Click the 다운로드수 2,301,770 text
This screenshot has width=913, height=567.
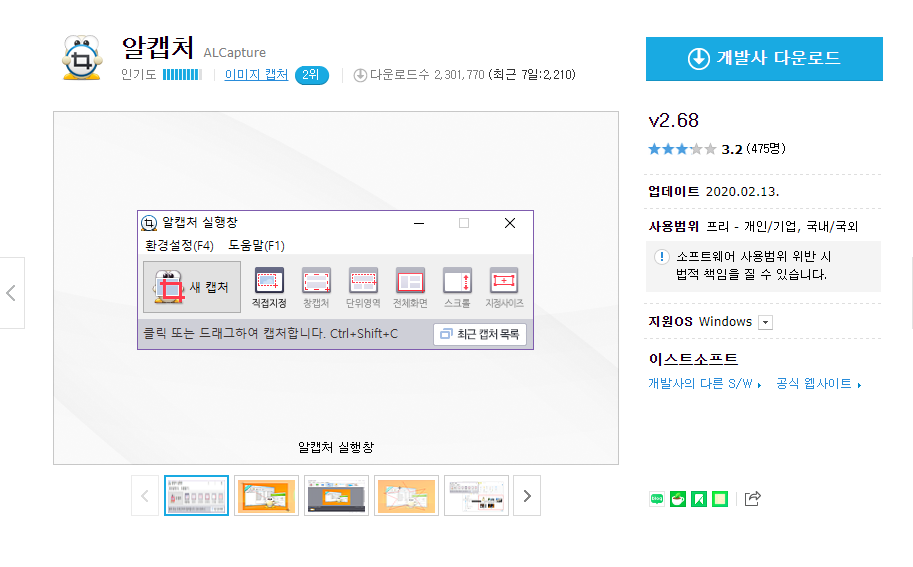coord(427,75)
